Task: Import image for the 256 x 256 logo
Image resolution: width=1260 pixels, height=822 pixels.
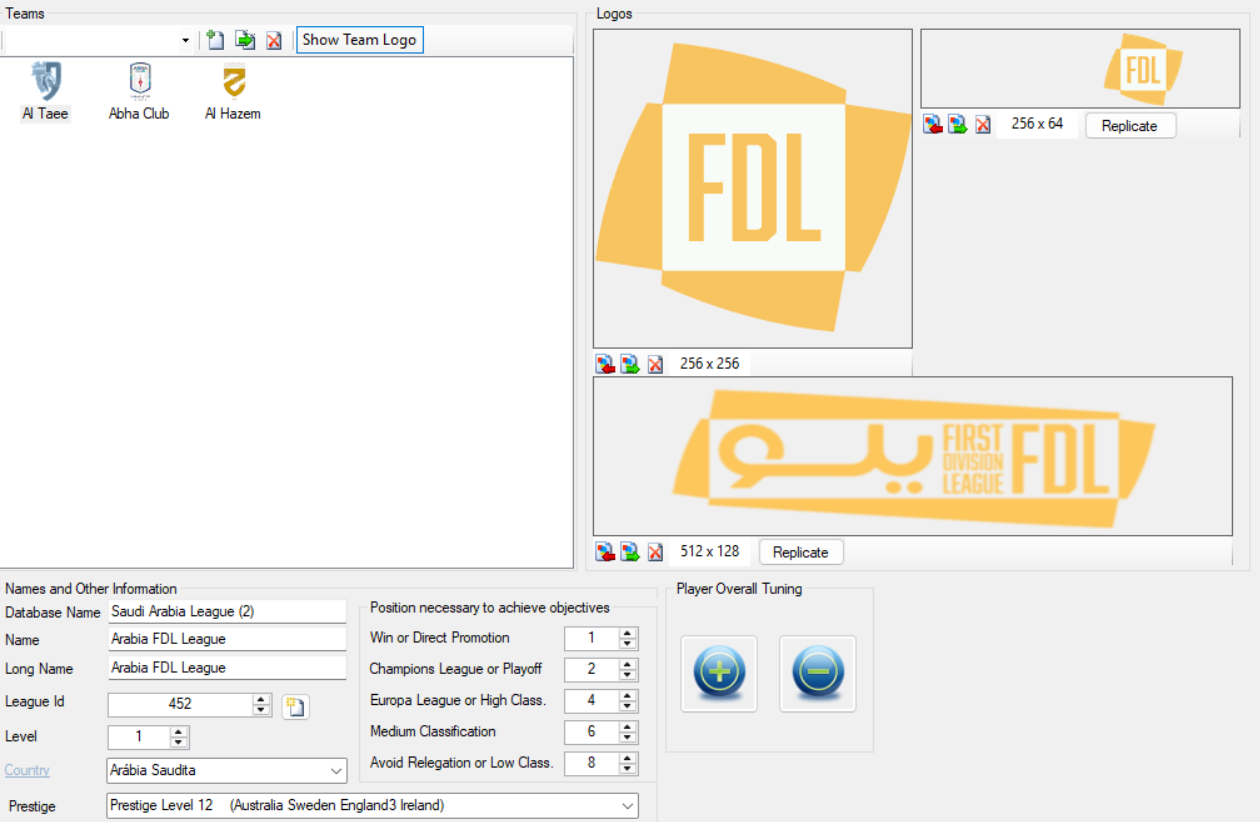Action: (605, 364)
